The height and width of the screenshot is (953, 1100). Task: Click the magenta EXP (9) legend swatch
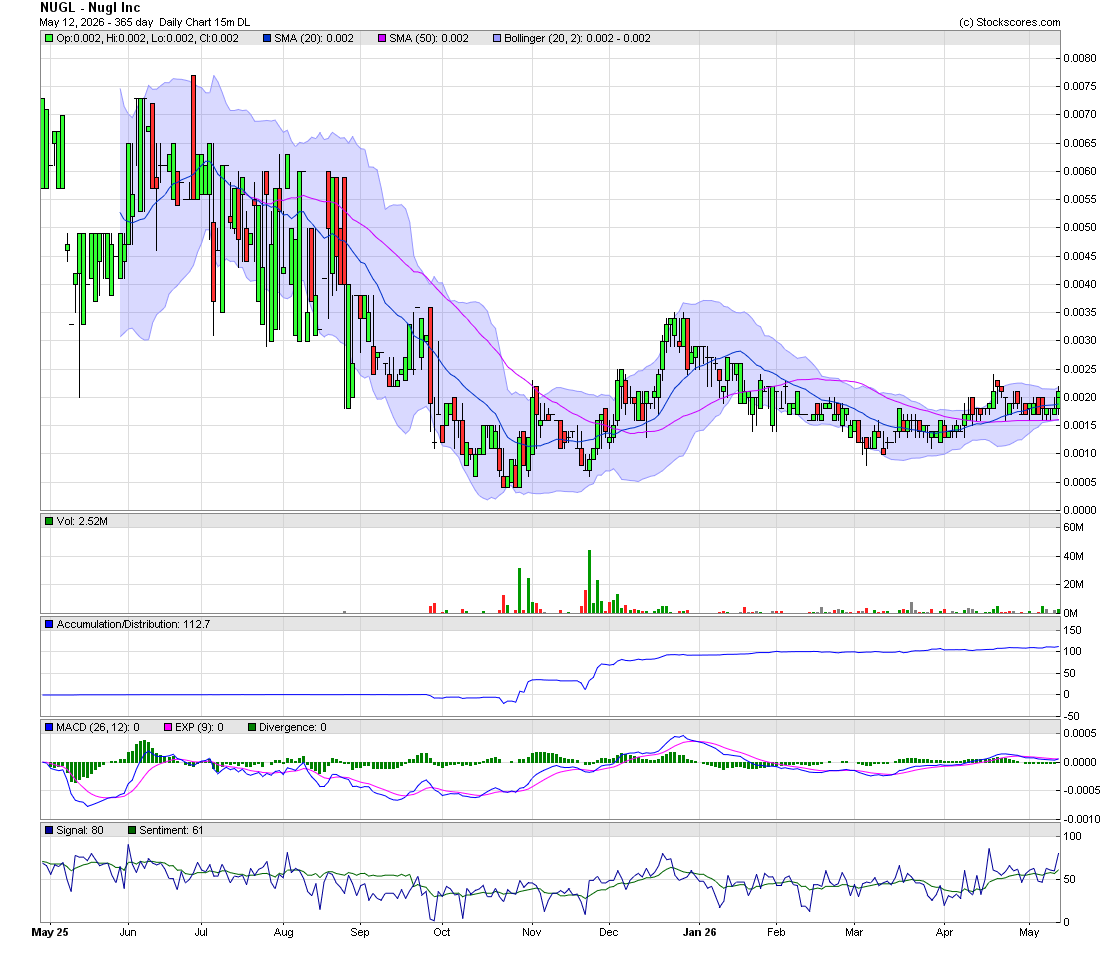tap(168, 727)
